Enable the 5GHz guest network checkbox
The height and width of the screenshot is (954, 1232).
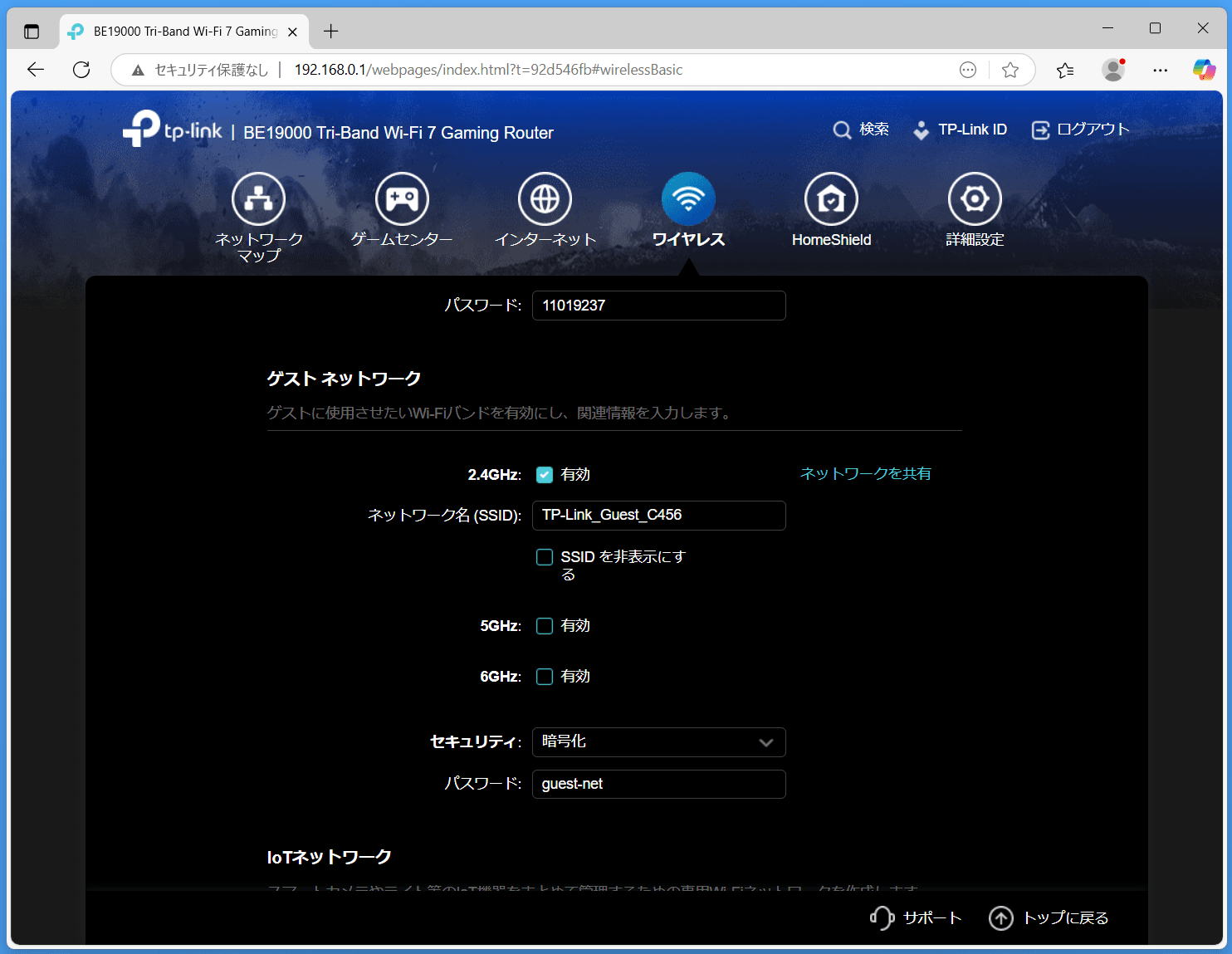[545, 626]
